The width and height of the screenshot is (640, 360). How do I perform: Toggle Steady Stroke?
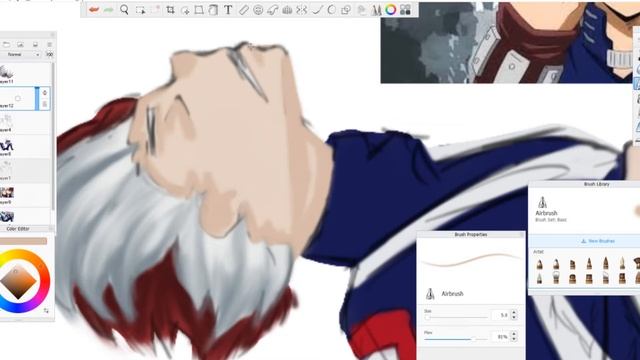point(317,10)
